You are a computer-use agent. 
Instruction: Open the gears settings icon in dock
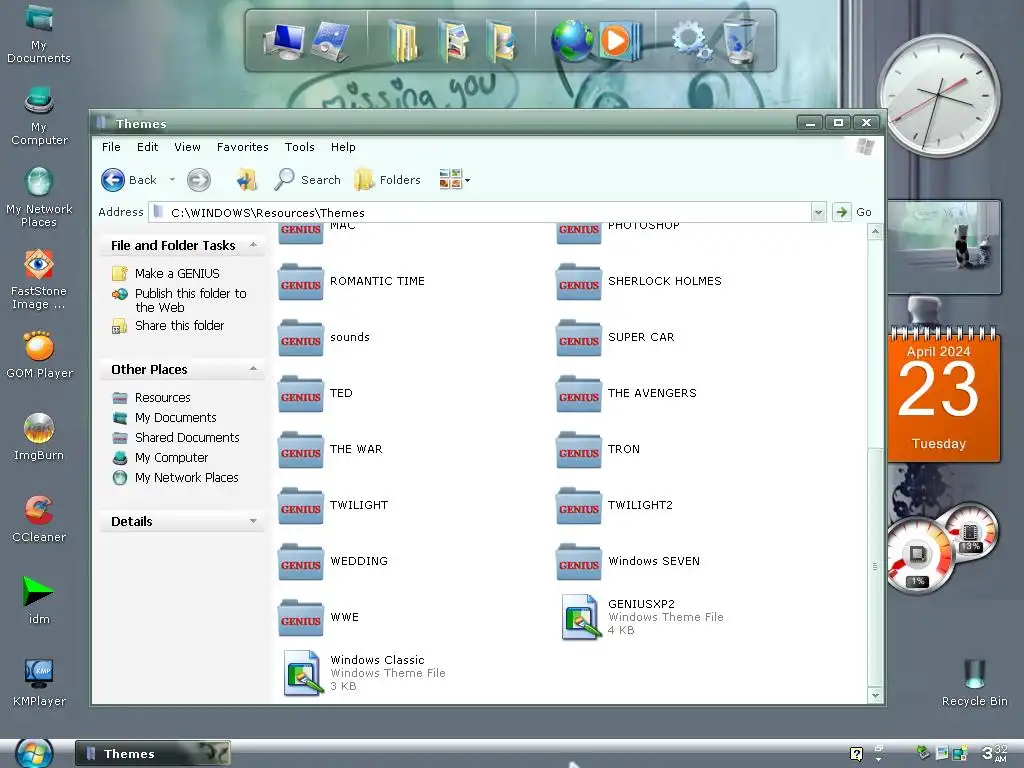coord(692,40)
